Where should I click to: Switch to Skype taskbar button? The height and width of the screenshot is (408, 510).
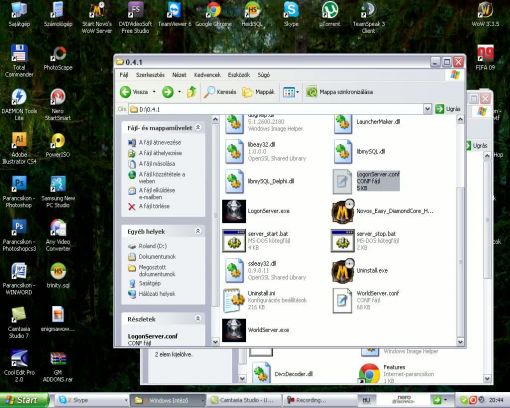(x=92, y=400)
